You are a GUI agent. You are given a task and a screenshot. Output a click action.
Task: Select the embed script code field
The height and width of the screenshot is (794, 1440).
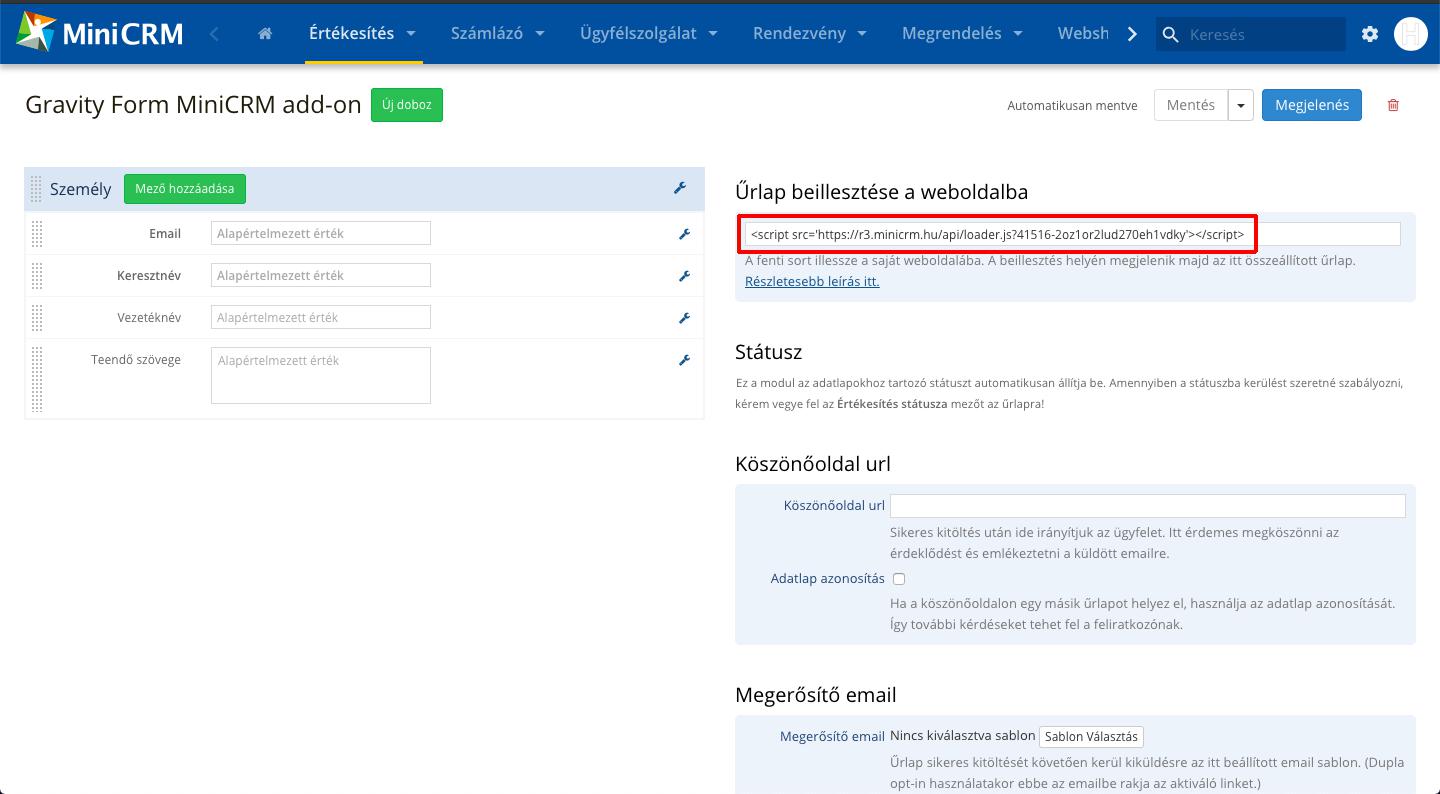(x=1073, y=234)
